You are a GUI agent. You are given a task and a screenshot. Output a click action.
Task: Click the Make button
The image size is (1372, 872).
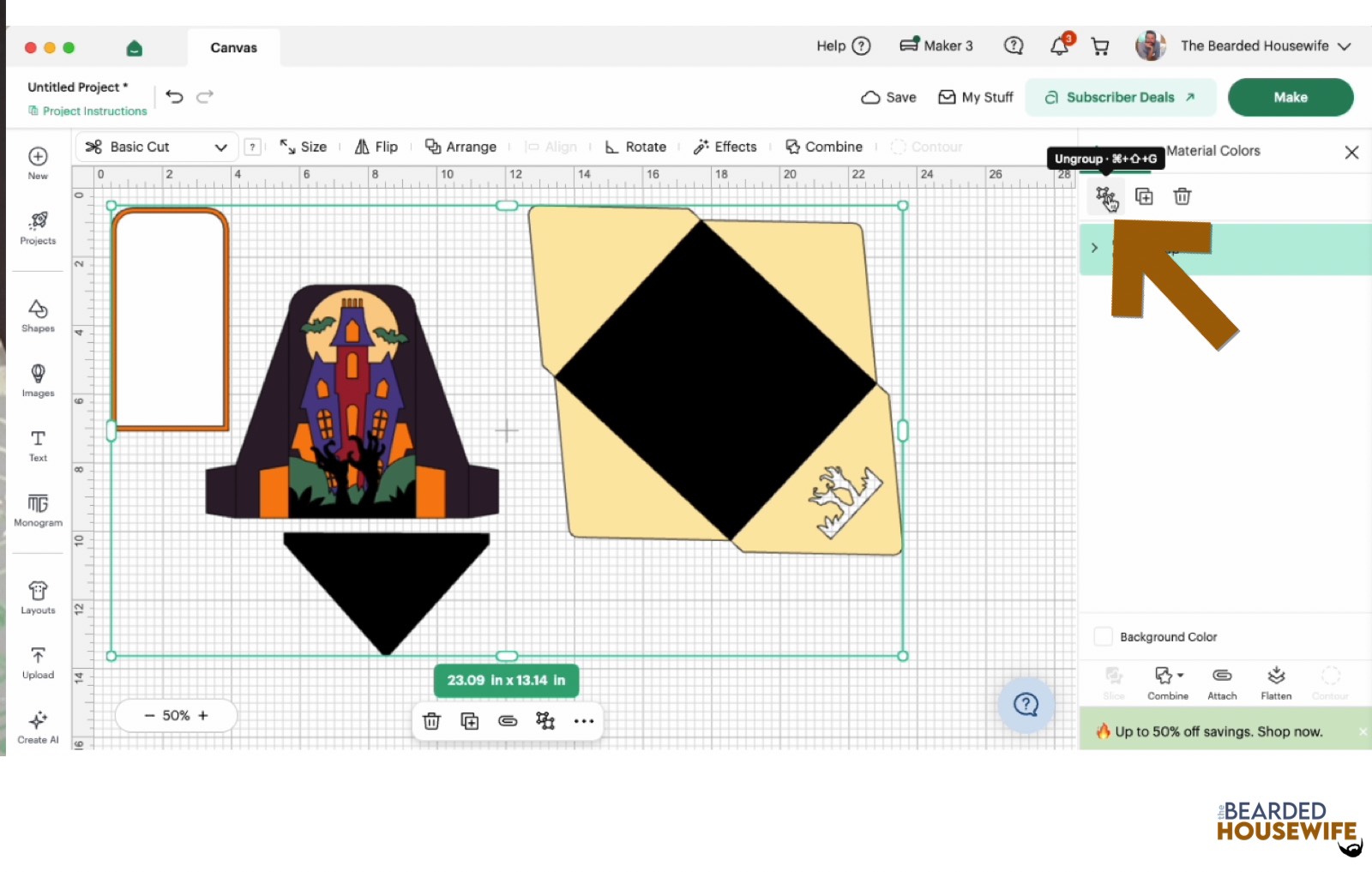pos(1291,98)
